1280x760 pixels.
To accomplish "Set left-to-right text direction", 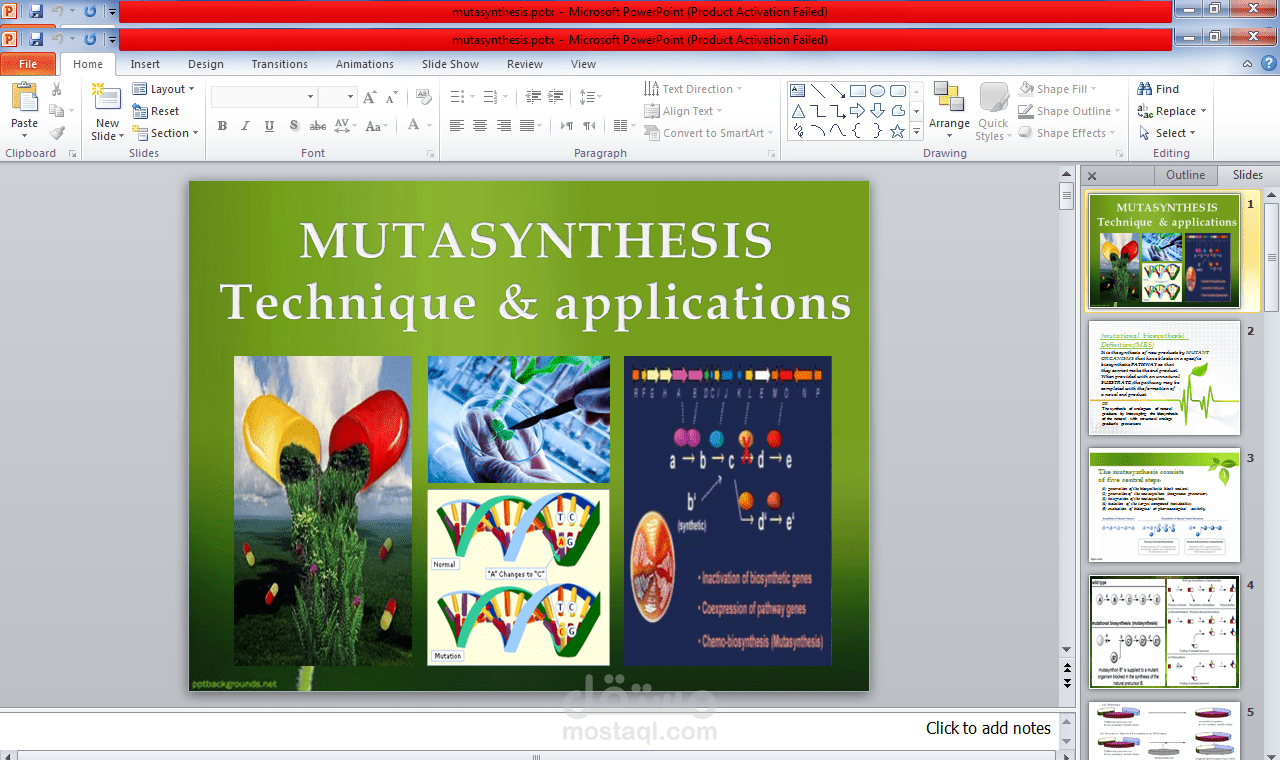I will pos(567,126).
